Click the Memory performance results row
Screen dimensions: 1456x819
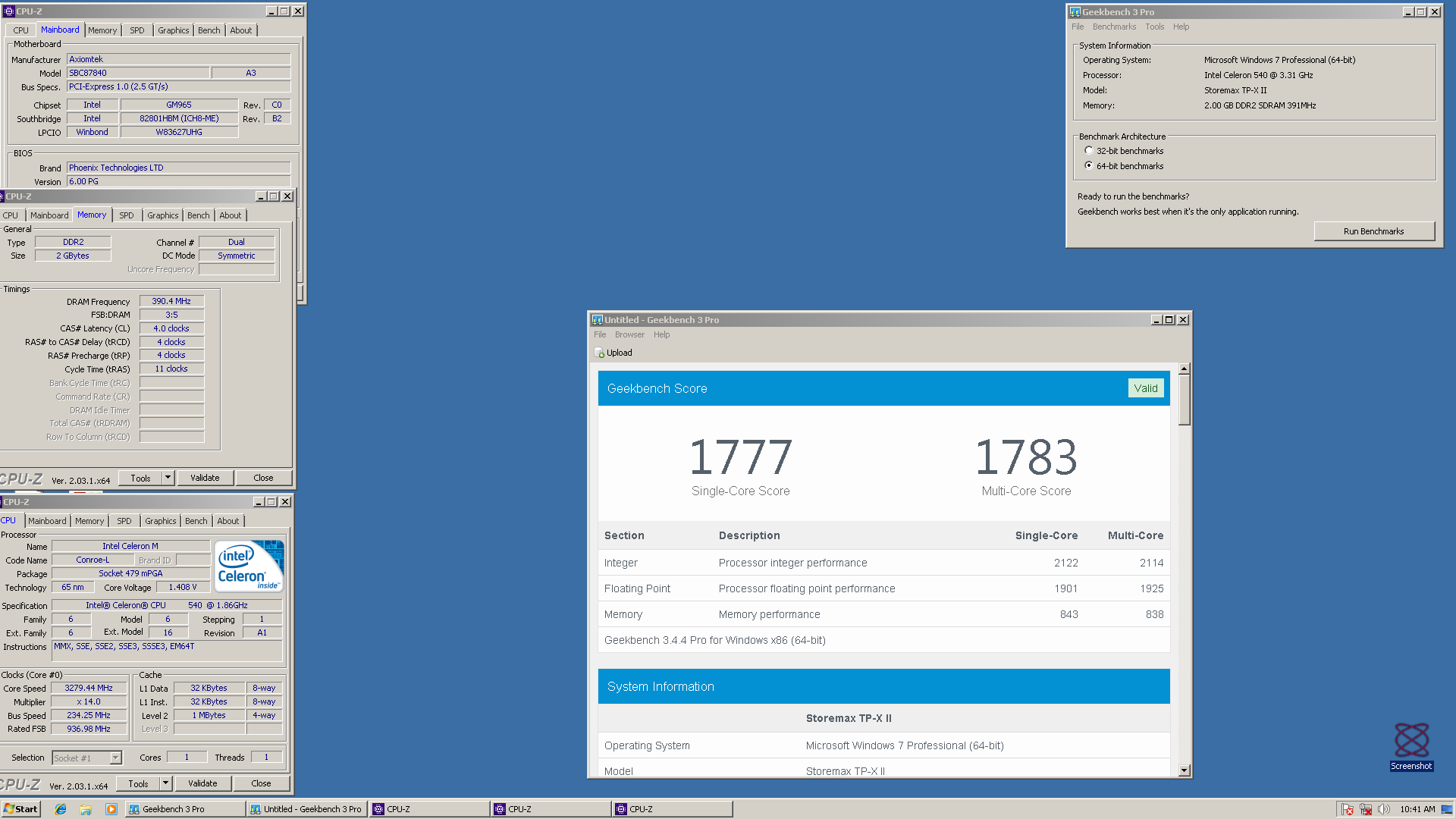[883, 614]
